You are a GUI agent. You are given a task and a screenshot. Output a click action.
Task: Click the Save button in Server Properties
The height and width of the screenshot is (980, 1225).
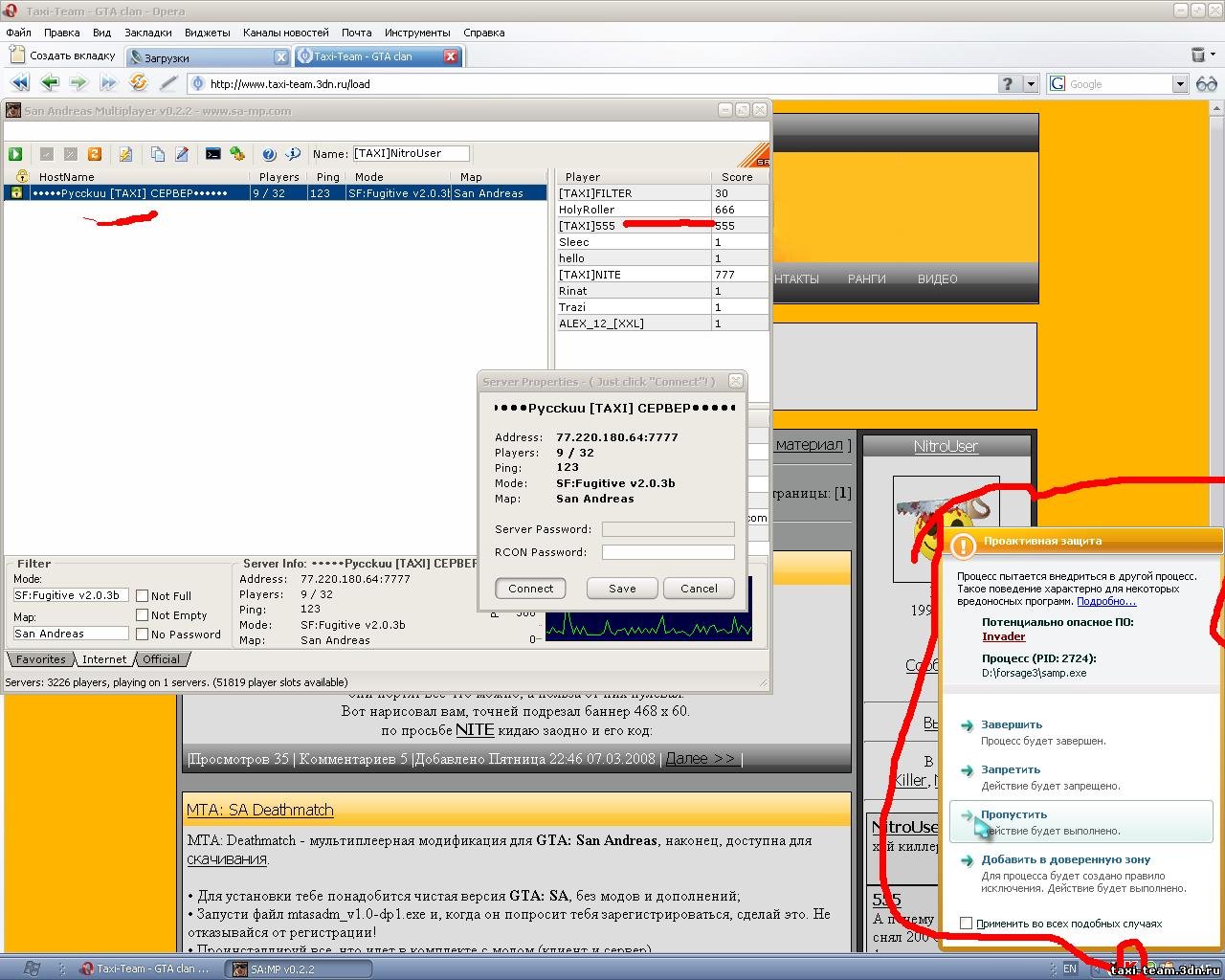tap(622, 589)
